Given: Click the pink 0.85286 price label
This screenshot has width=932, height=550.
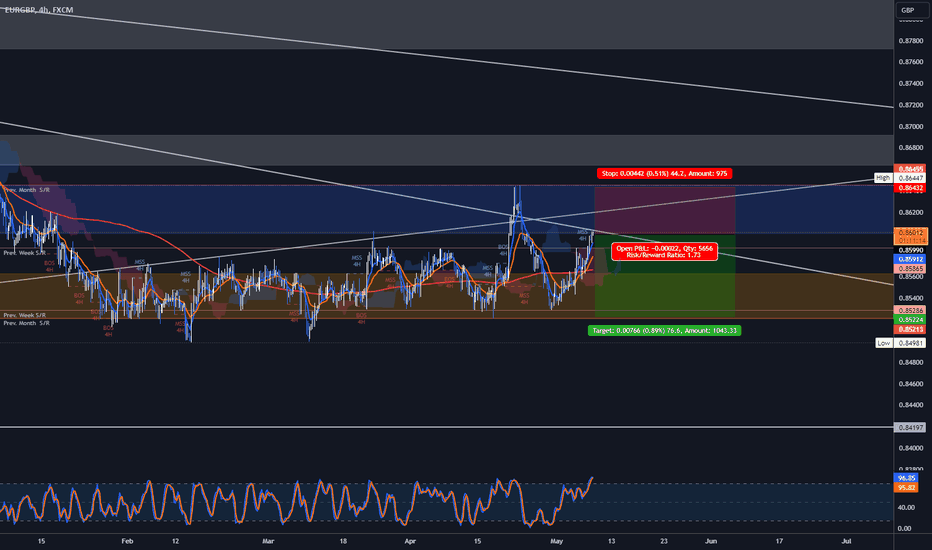Looking at the screenshot, I should (911, 310).
